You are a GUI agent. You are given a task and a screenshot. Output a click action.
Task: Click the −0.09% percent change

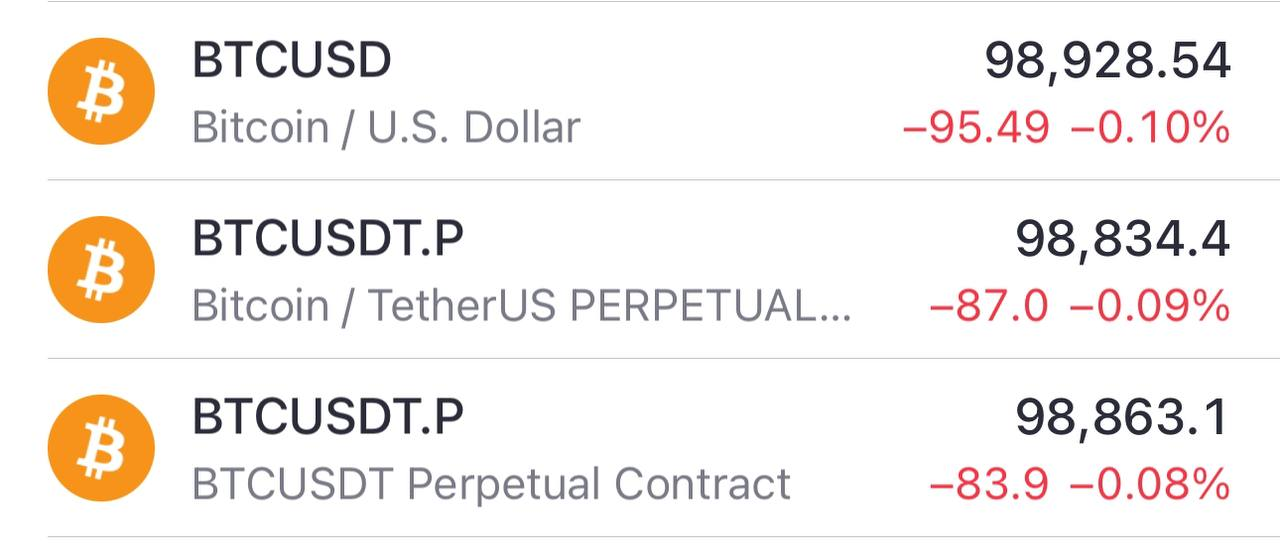click(1149, 306)
